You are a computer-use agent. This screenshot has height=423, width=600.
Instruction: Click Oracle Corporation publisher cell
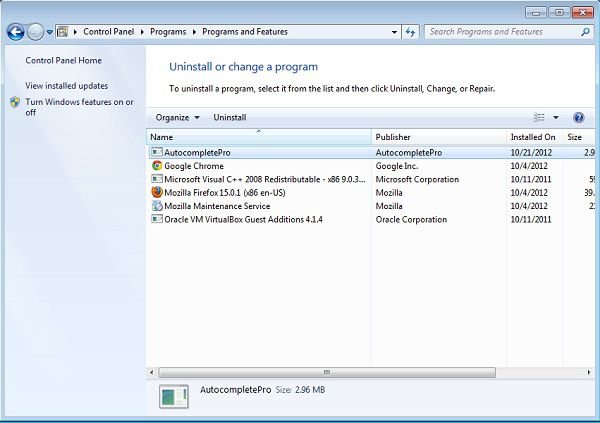click(411, 219)
